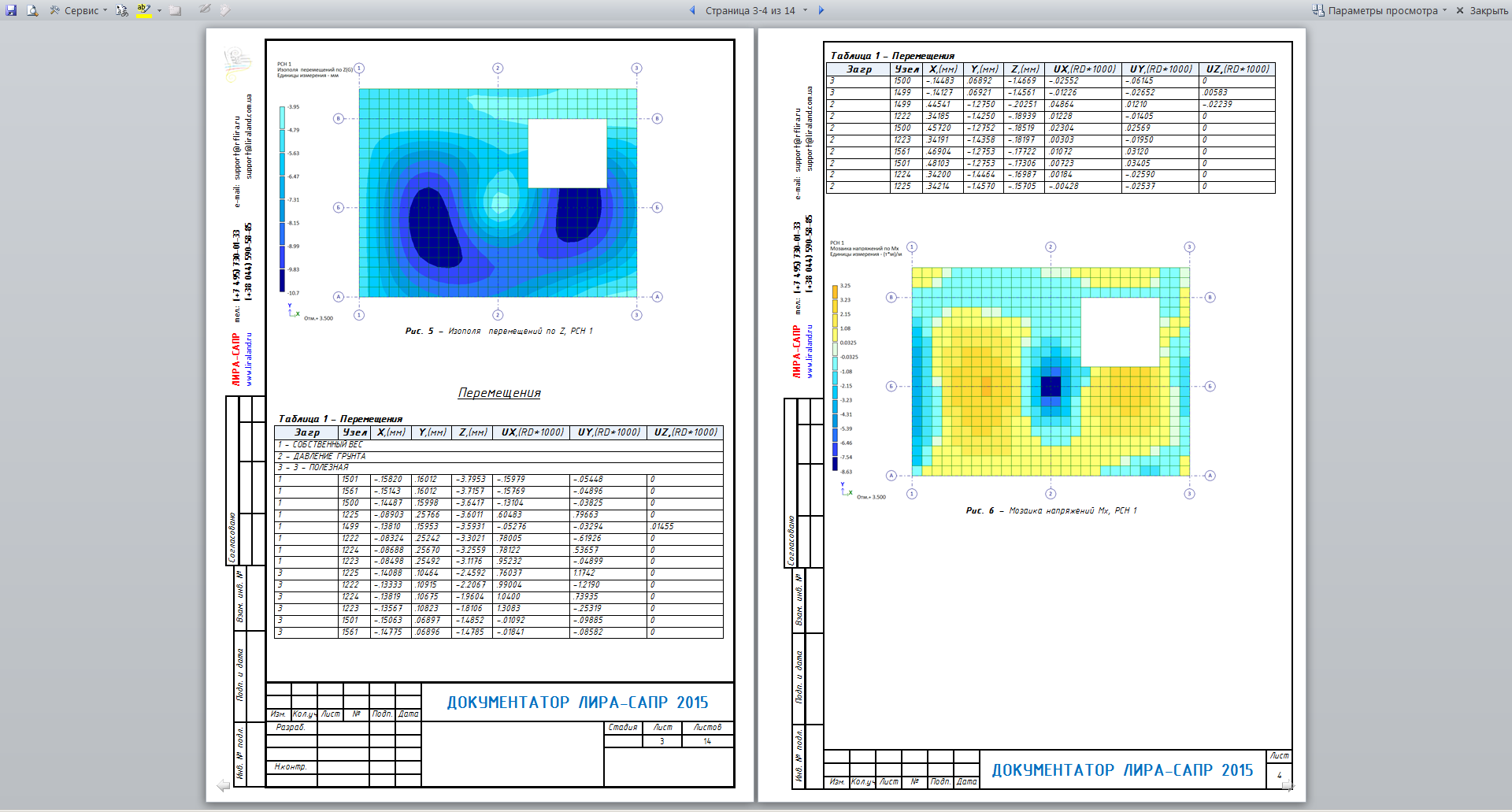Click the grayed-out ink pen icon
Screen dimensions: 1512x812
click(204, 10)
